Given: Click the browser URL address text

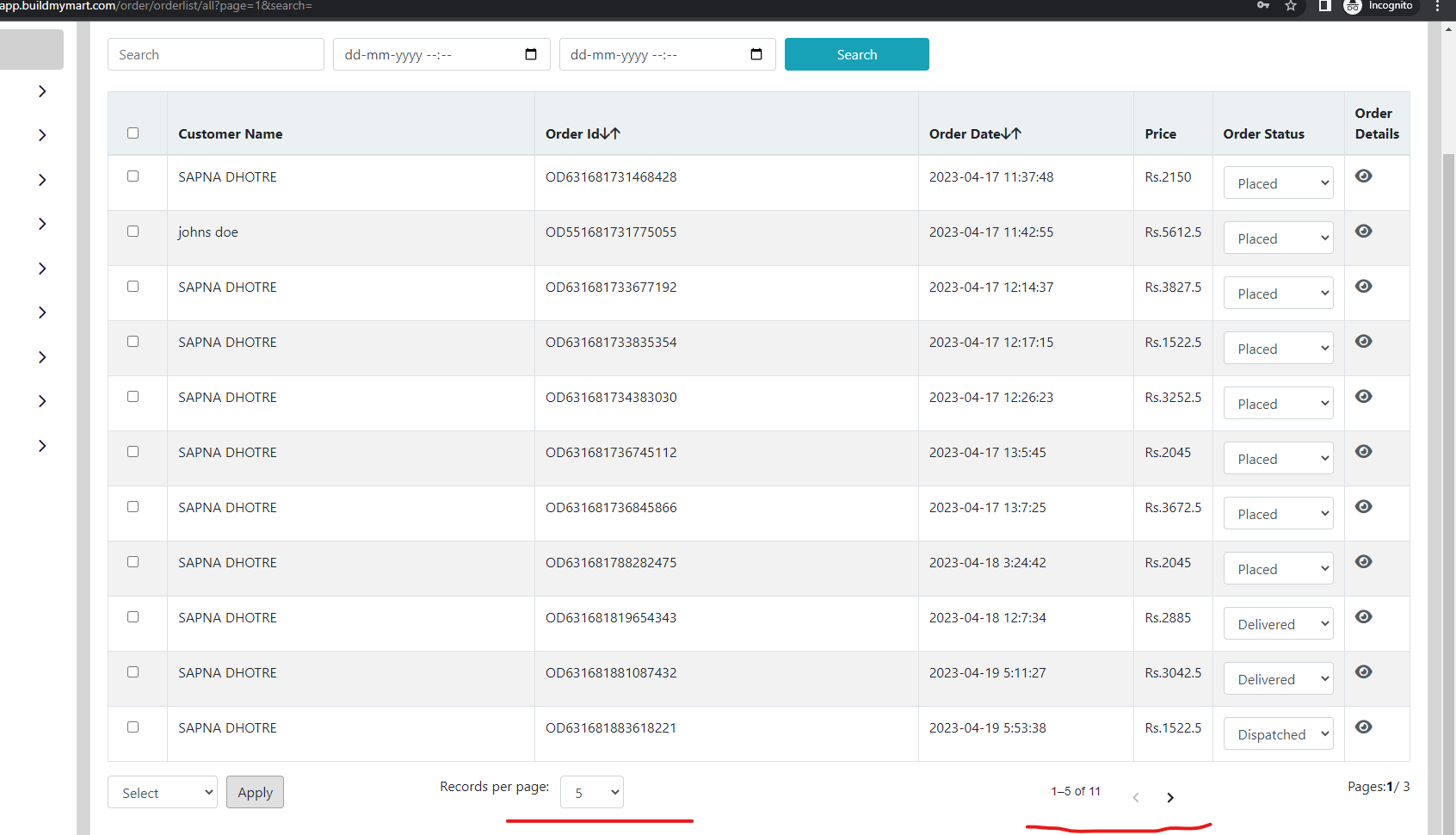Looking at the screenshot, I should click(156, 6).
